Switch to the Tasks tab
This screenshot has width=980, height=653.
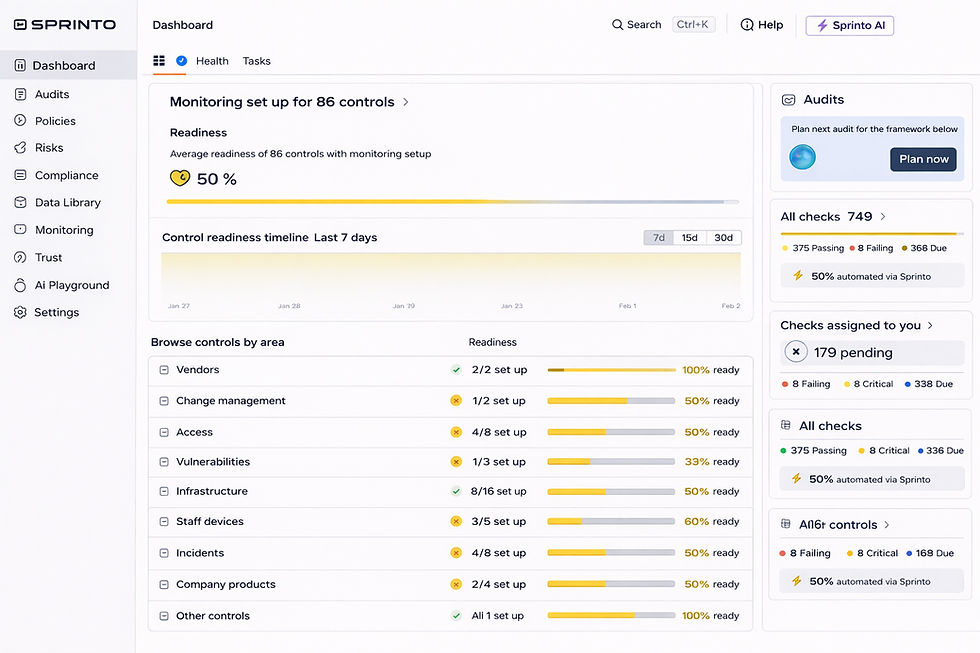[x=256, y=61]
